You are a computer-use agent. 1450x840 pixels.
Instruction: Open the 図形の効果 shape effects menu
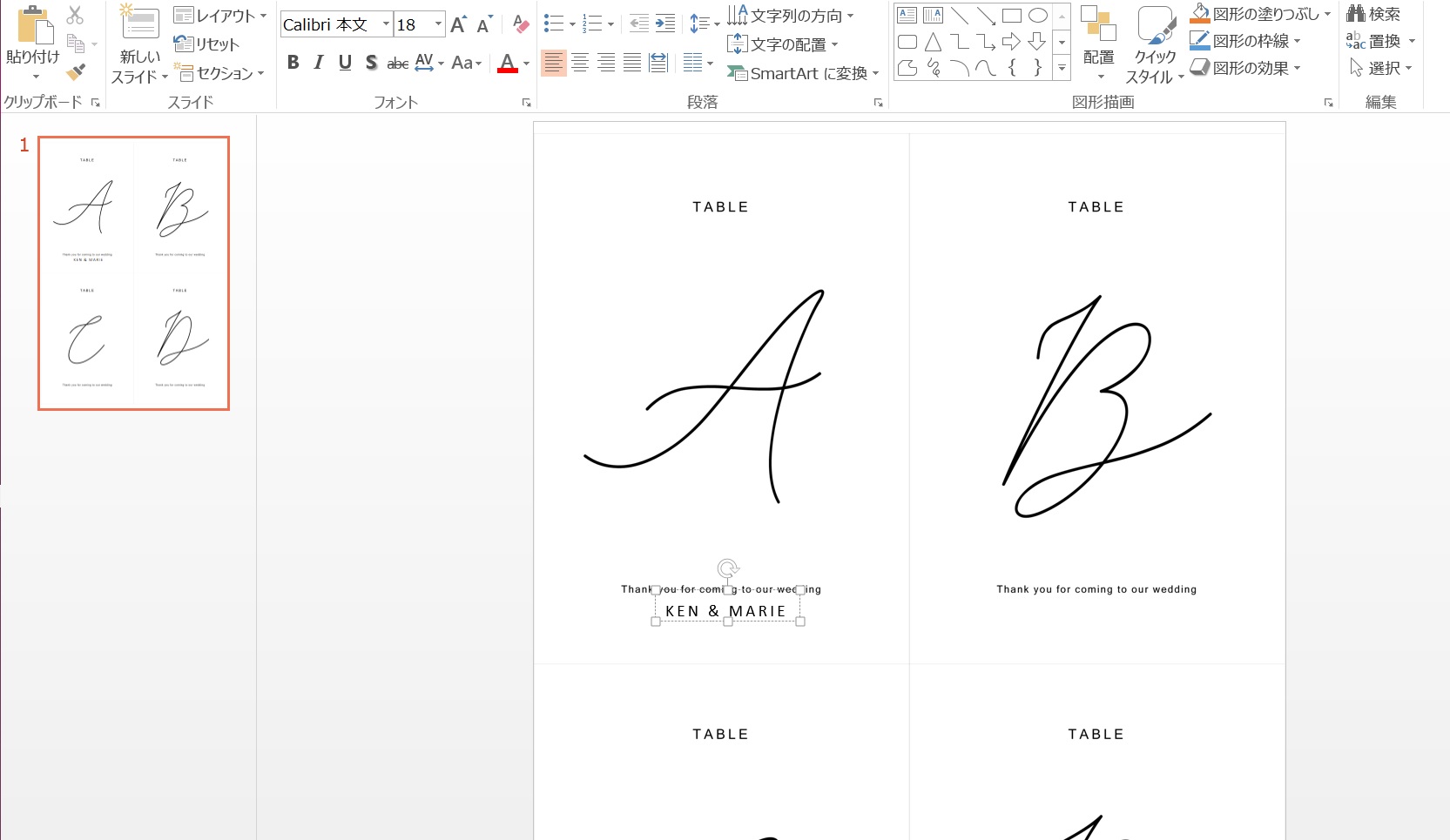[1245, 68]
